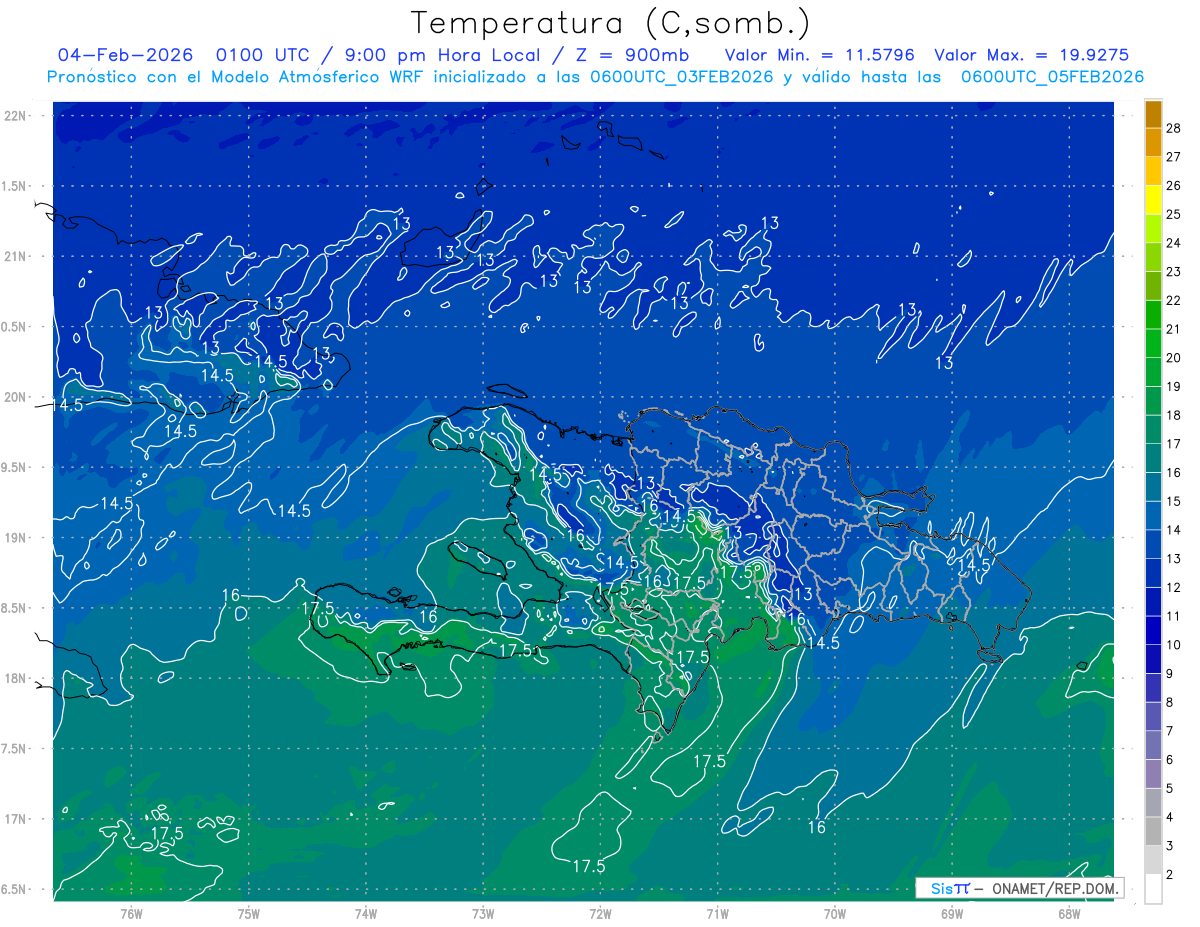Click the '75W' longitude axis label
Image resolution: width=1200 pixels, height=927 pixels.
click(x=249, y=914)
